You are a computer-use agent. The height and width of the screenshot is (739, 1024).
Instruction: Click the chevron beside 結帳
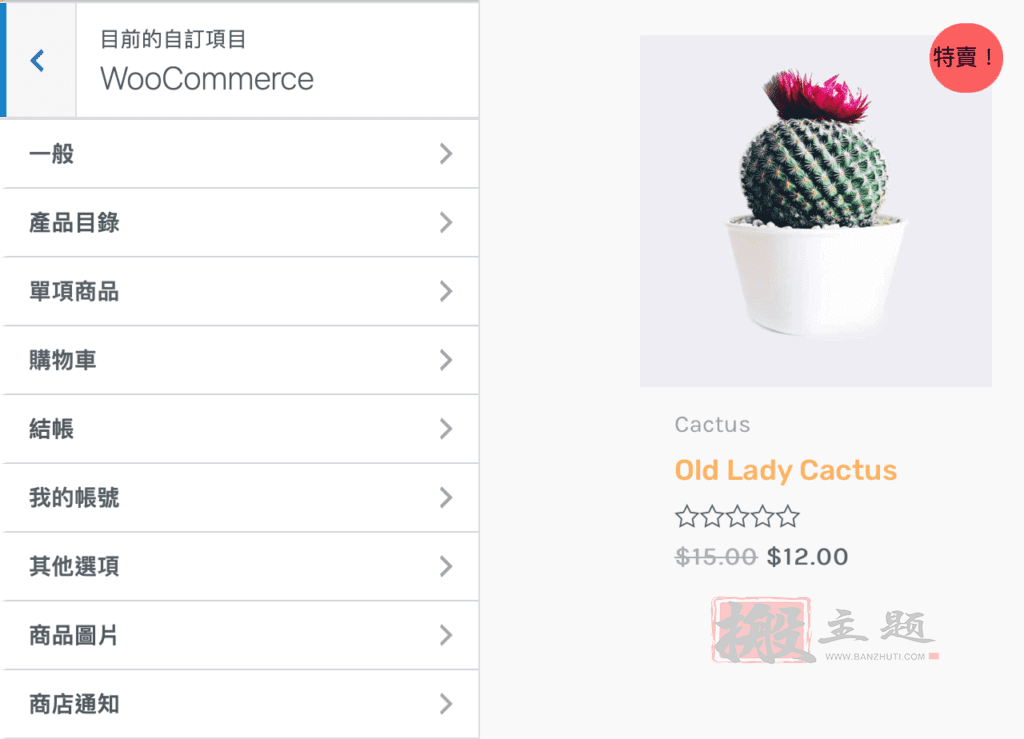coord(446,429)
